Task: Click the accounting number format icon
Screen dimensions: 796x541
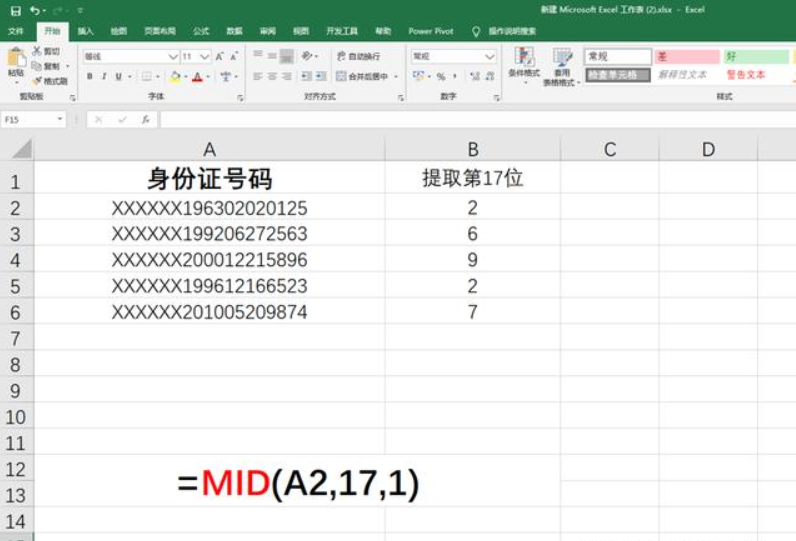Action: (x=418, y=76)
